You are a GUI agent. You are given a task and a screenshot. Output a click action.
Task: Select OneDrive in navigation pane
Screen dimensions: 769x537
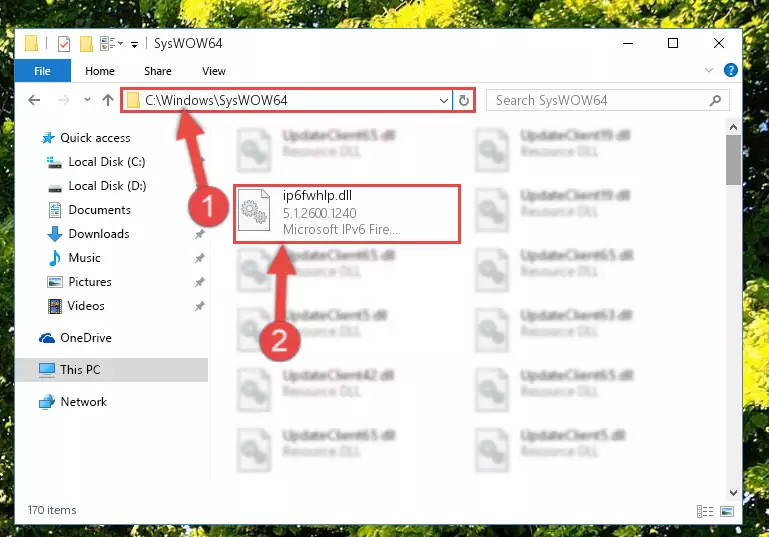pos(85,338)
